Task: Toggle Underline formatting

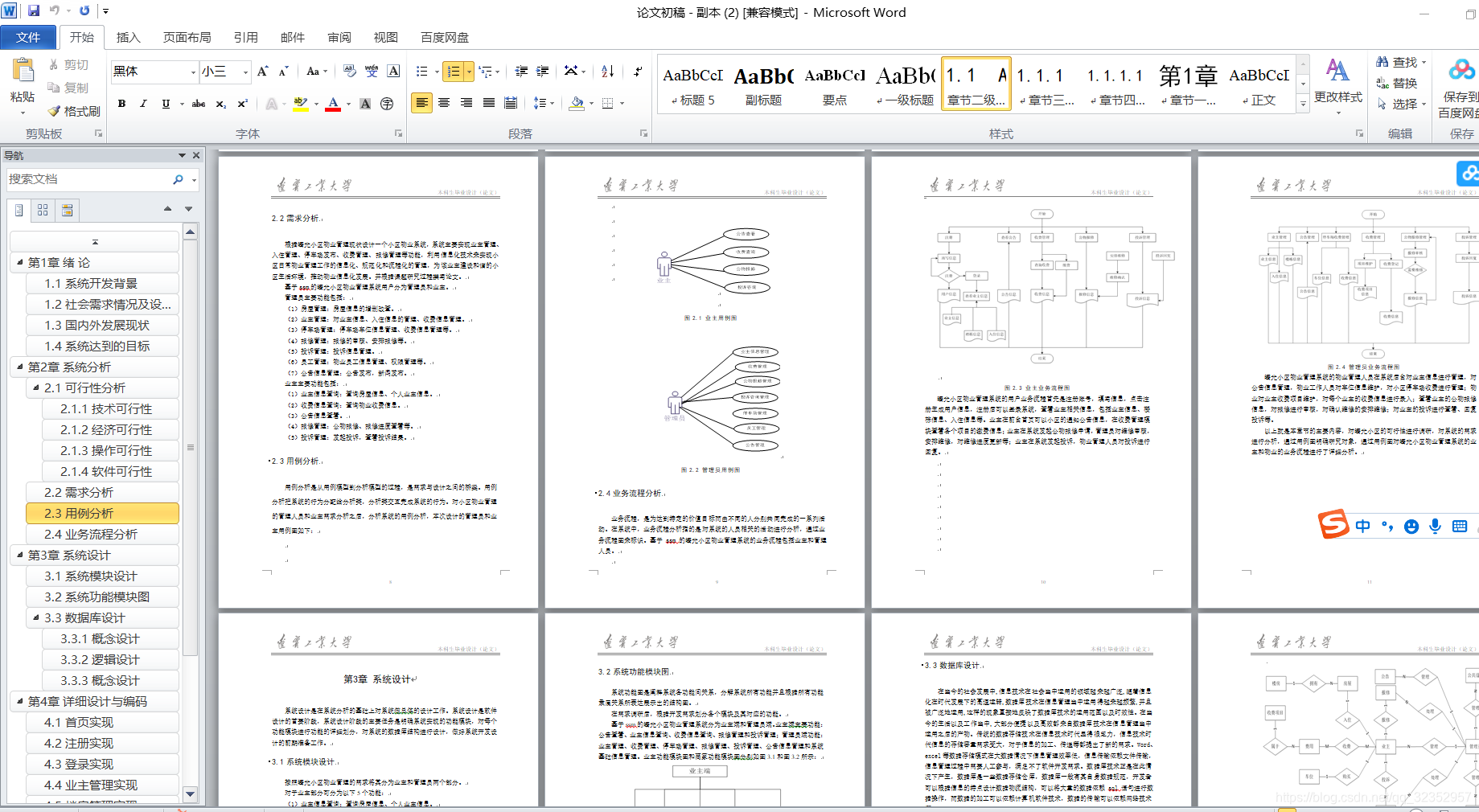Action: pos(166,104)
